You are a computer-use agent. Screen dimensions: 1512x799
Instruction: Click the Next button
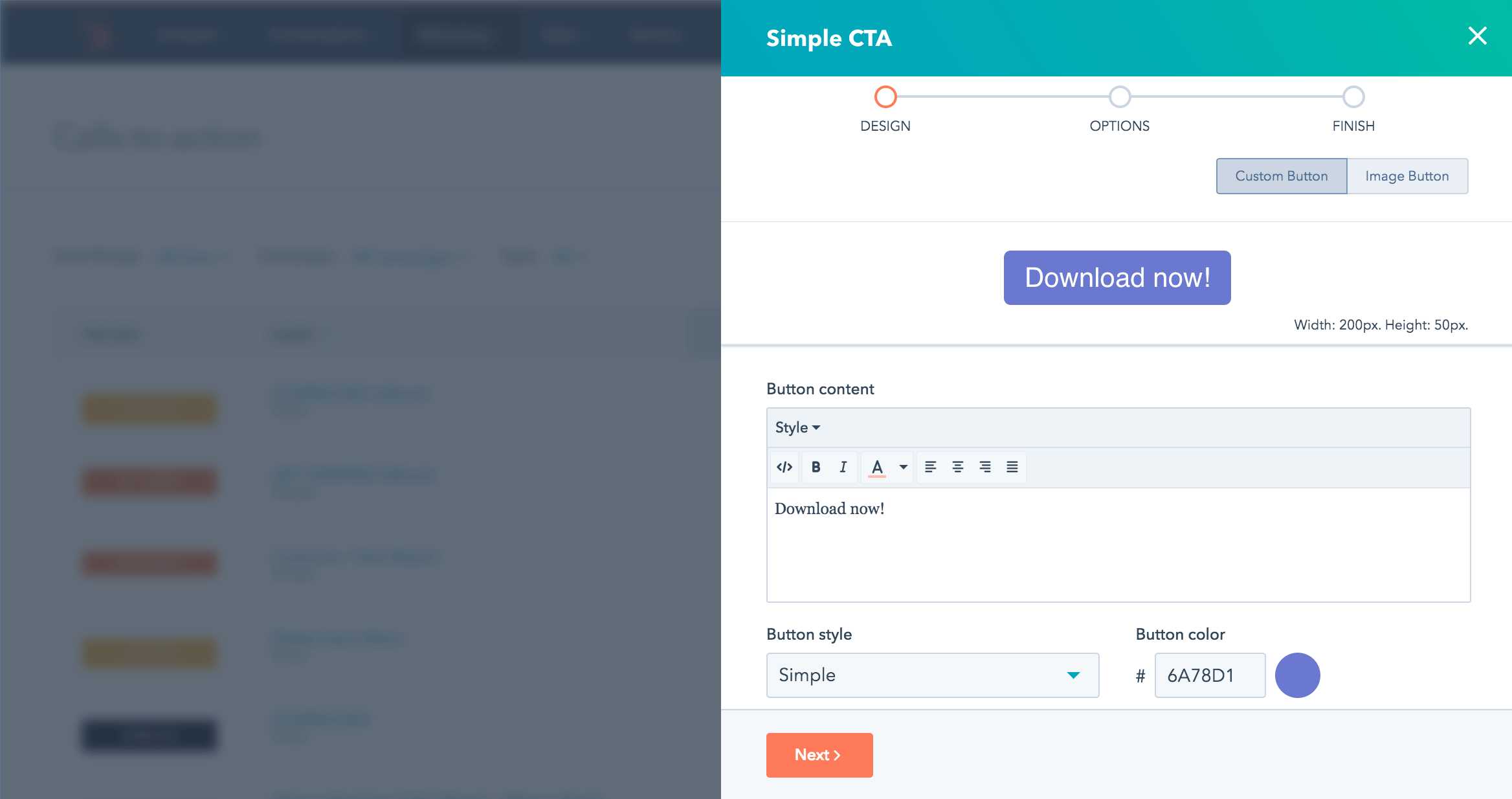[x=819, y=755]
